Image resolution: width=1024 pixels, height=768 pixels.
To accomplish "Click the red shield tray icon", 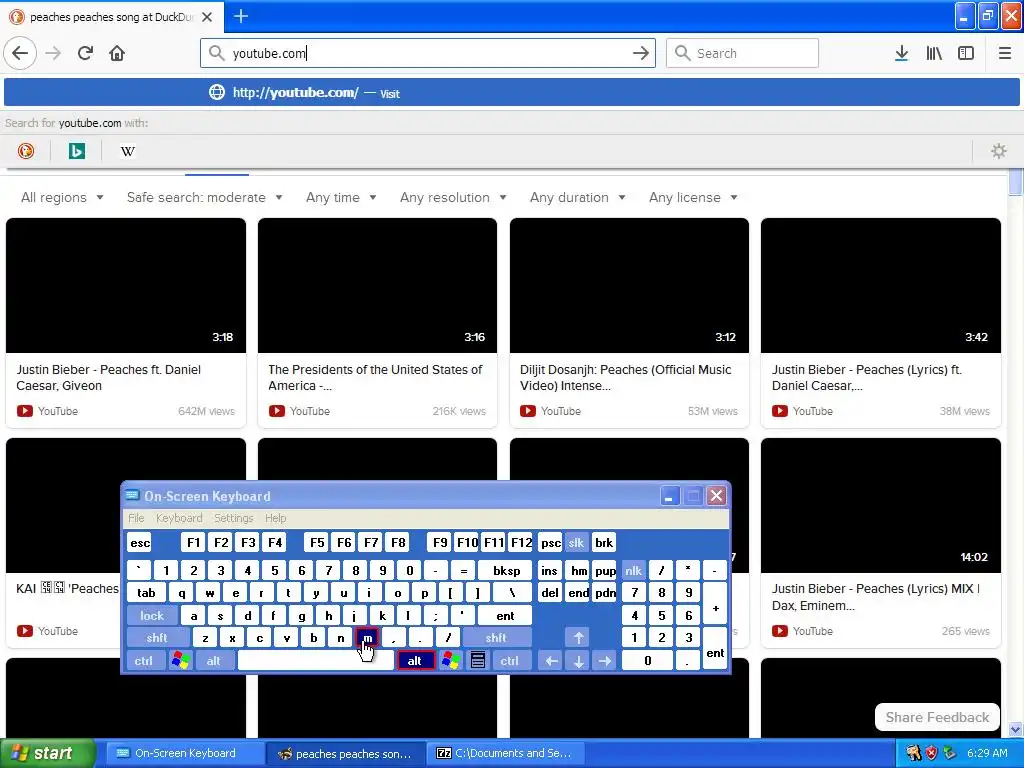I will [932, 753].
